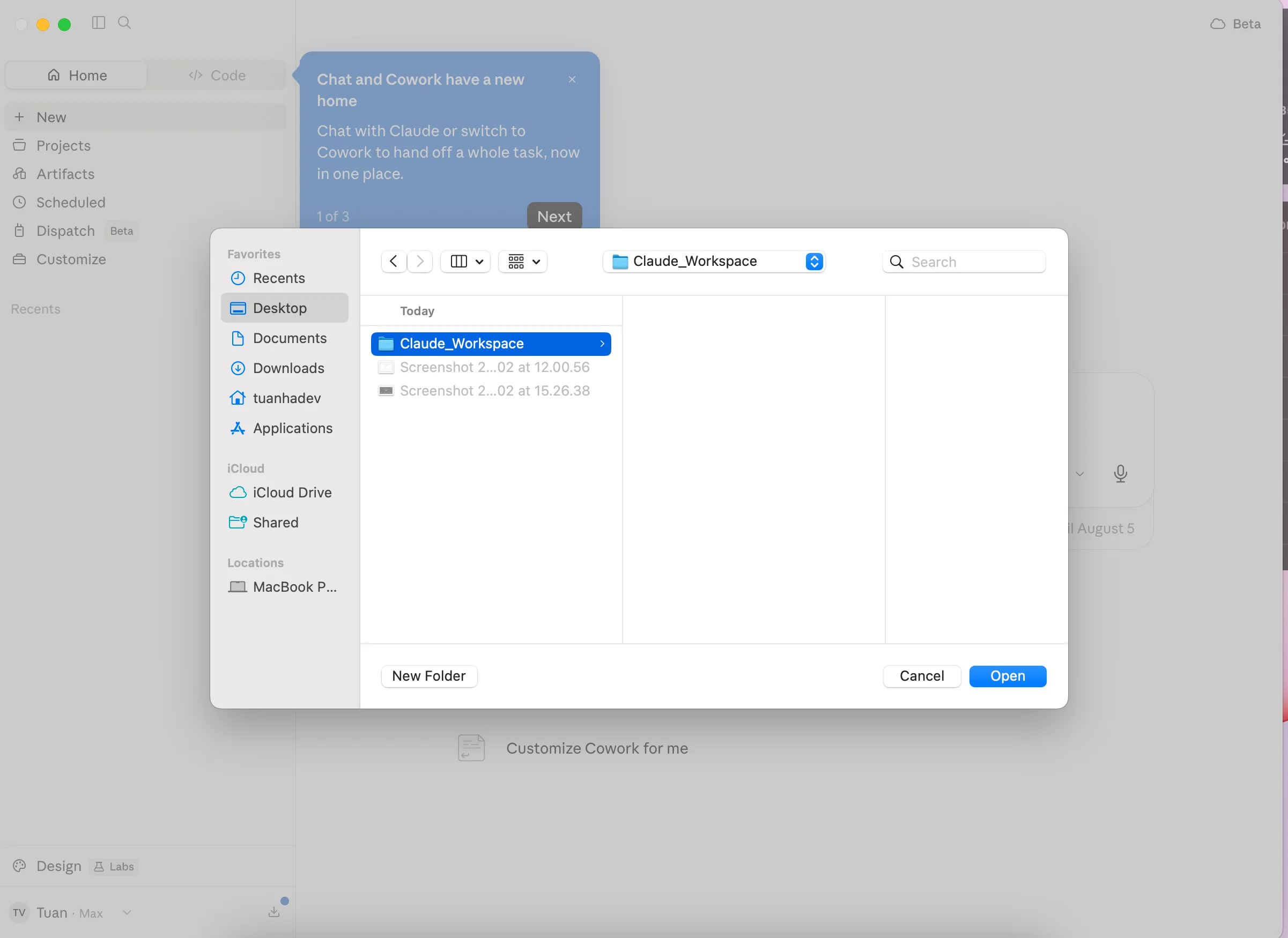Select the MacBook Pro location
The height and width of the screenshot is (938, 1288).
pyautogui.click(x=284, y=586)
